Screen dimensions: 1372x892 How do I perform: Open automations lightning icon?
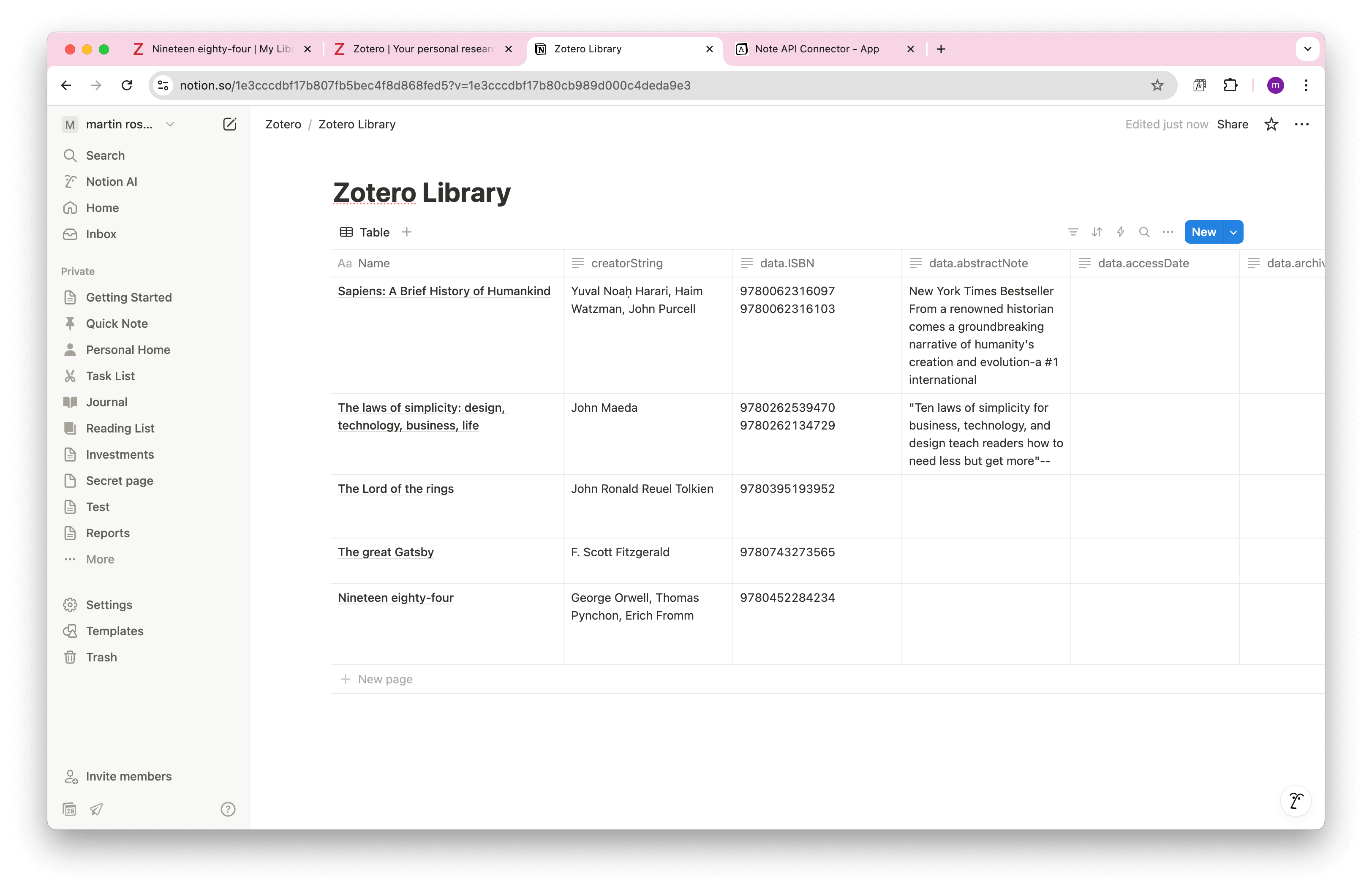1121,232
